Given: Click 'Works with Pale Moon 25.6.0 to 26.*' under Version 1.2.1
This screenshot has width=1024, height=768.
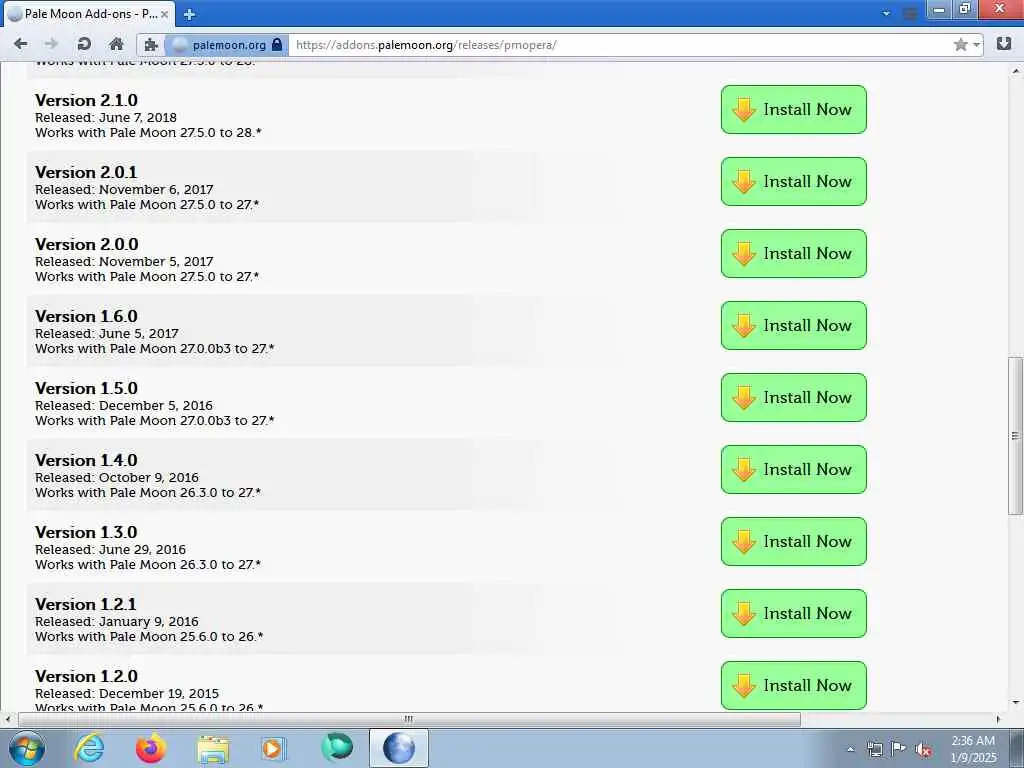Looking at the screenshot, I should [149, 636].
